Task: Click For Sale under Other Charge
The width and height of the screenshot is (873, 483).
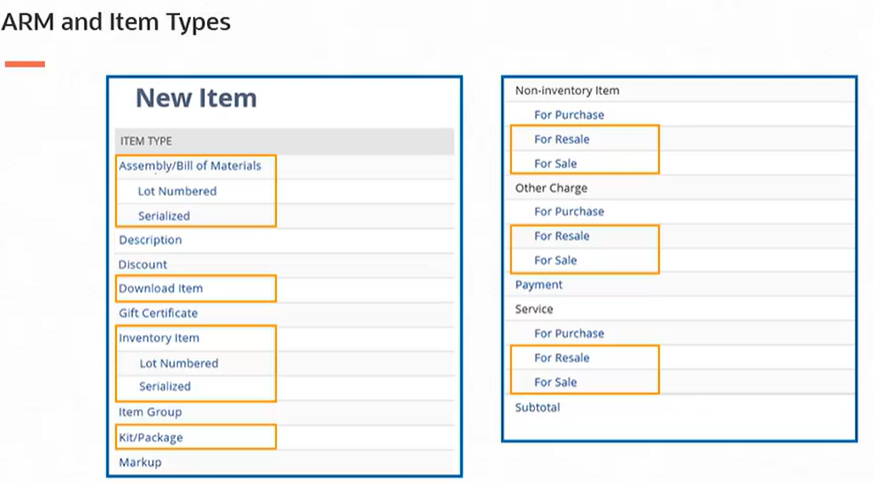Action: [555, 260]
